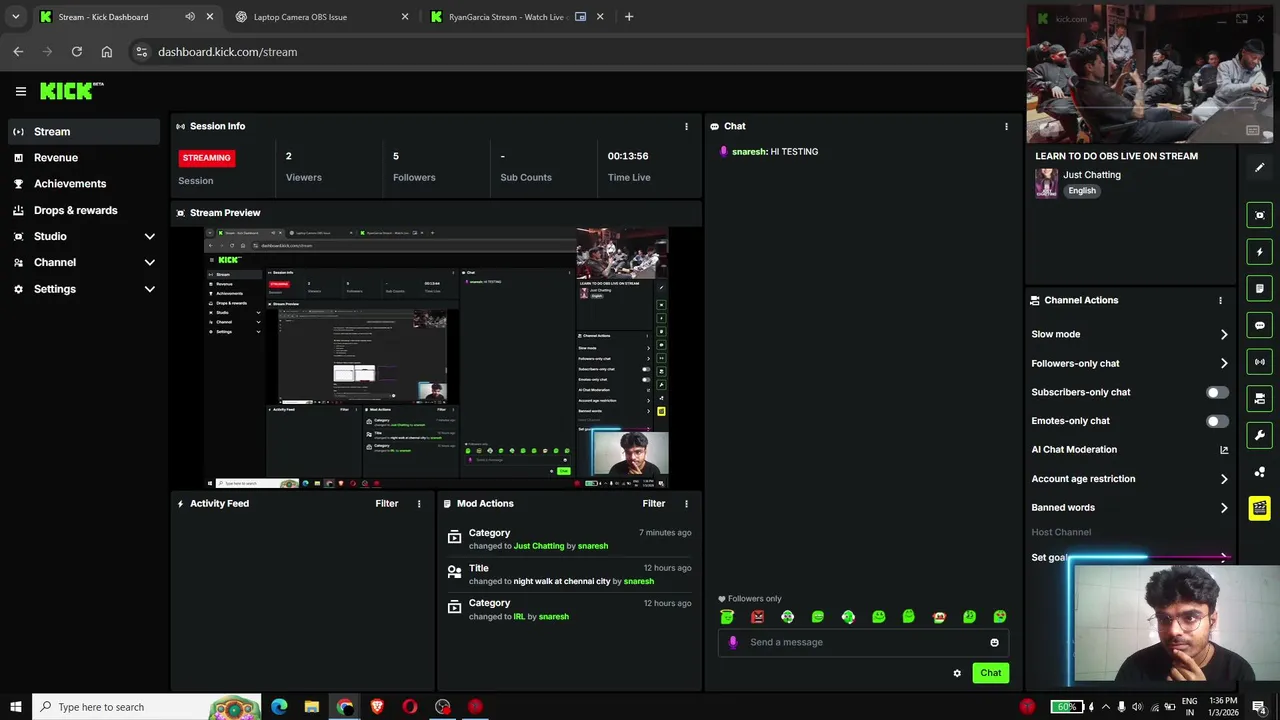Click the yellow clapperboard icon in the right sidebar
This screenshot has width=1280, height=720.
coord(1259,508)
